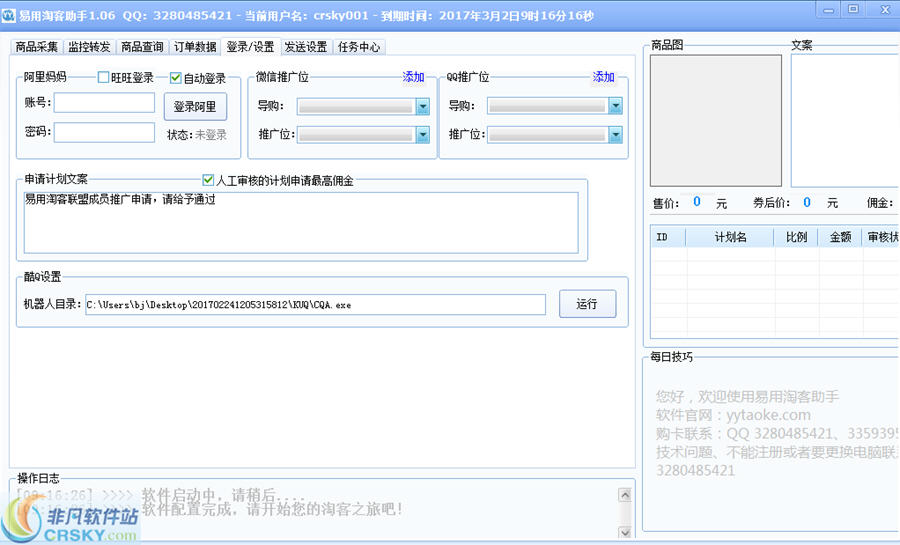
Task: Click the 账号 input field
Action: tap(104, 103)
